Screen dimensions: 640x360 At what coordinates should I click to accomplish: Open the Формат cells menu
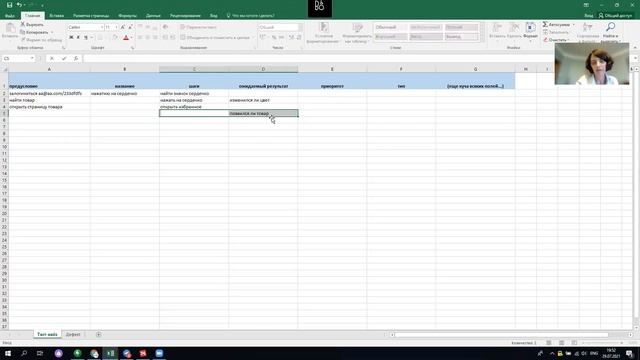pyautogui.click(x=530, y=31)
